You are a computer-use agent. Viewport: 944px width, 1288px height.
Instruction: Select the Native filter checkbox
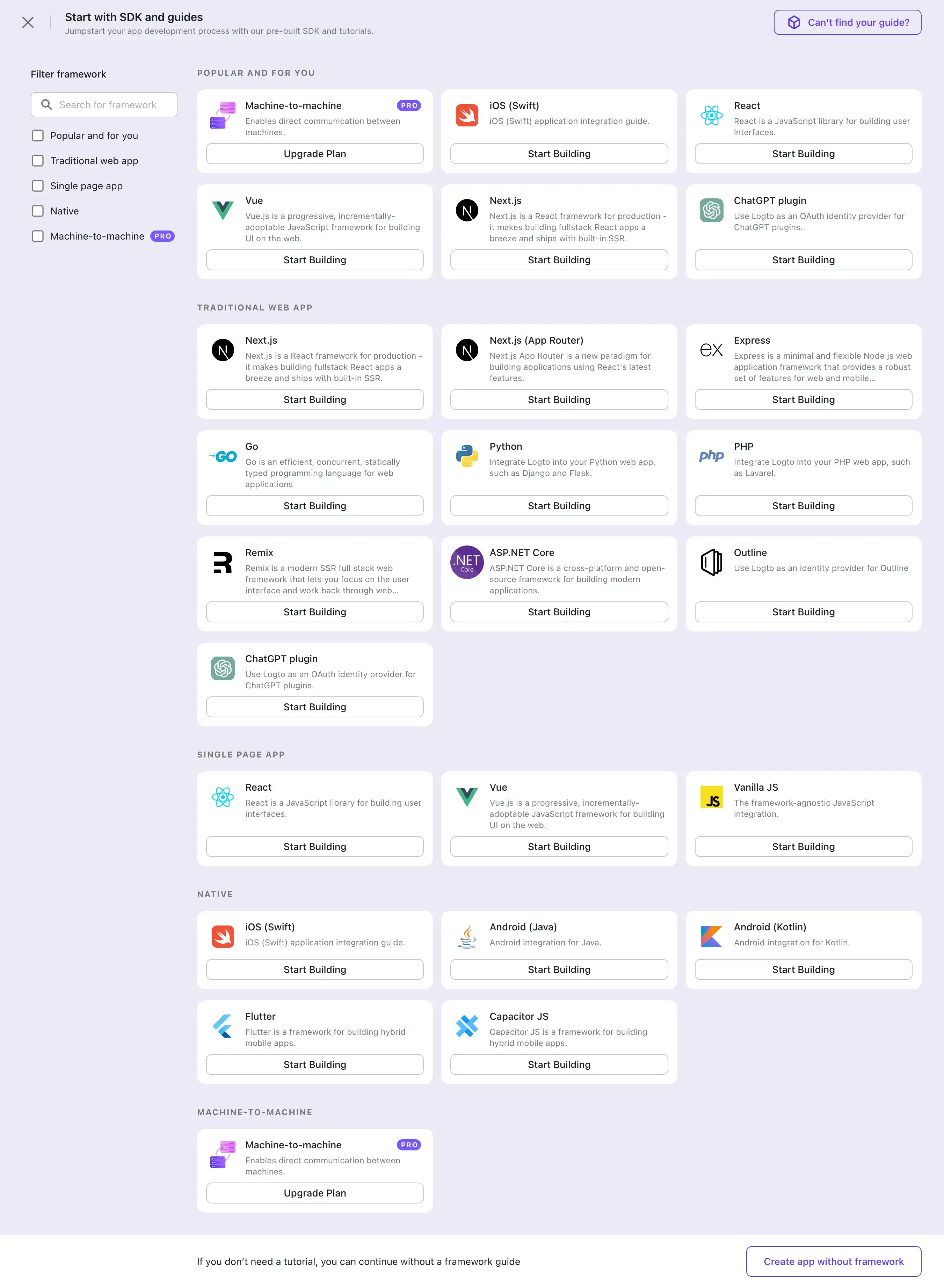click(x=38, y=211)
